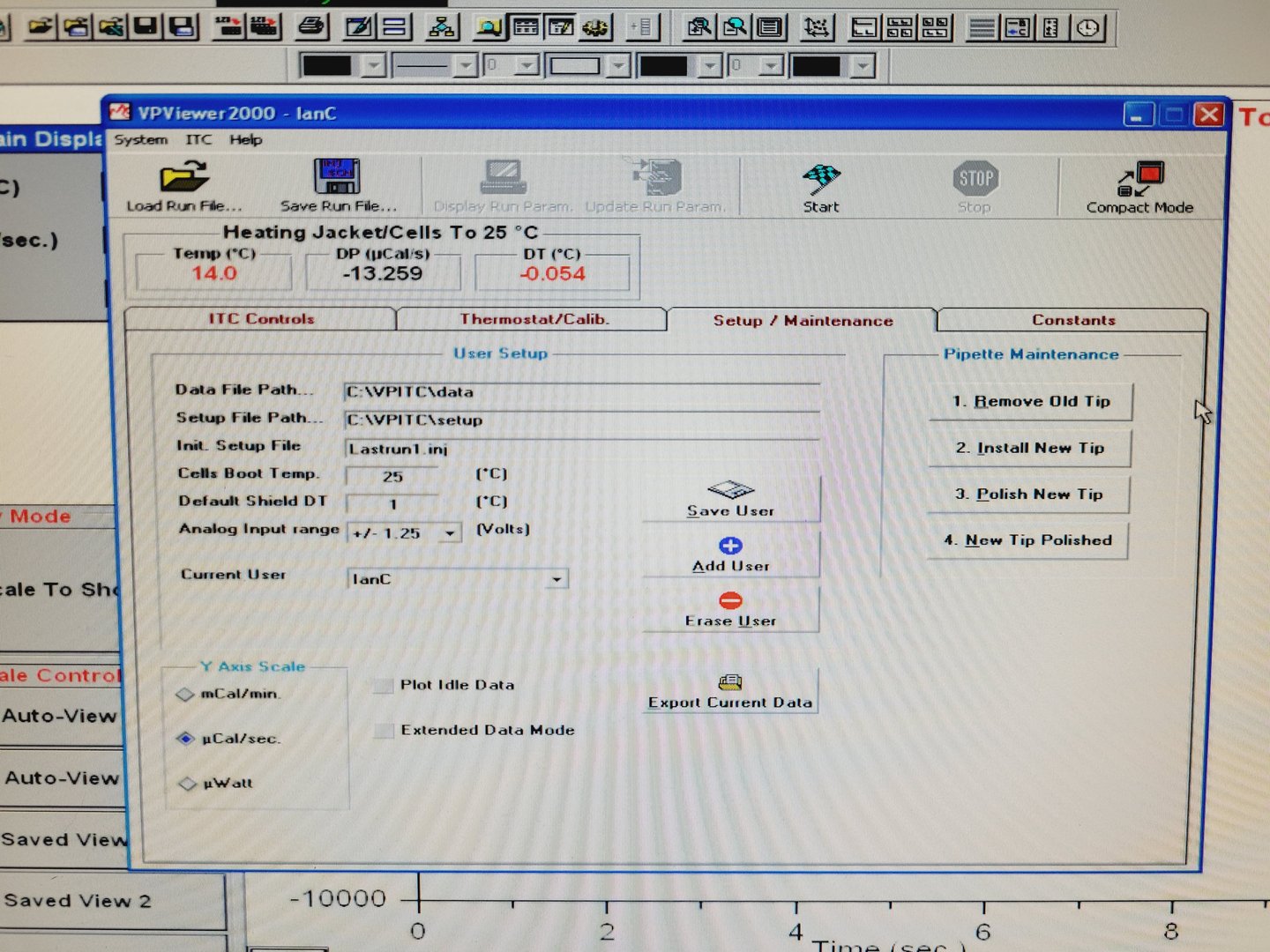
Task: Click the Start checkered flag icon
Action: 821,179
